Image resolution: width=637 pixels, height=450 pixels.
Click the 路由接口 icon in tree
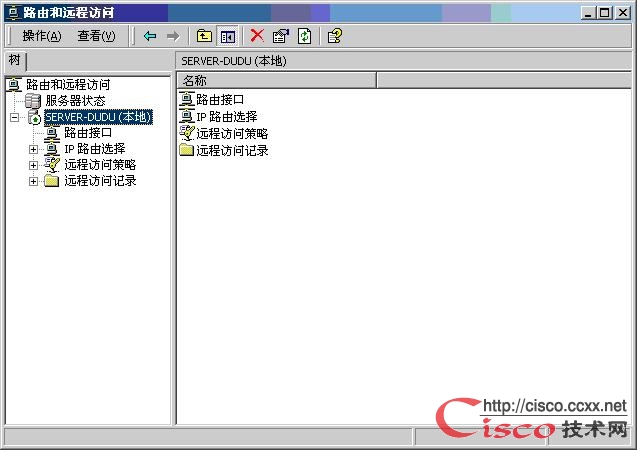click(x=52, y=133)
